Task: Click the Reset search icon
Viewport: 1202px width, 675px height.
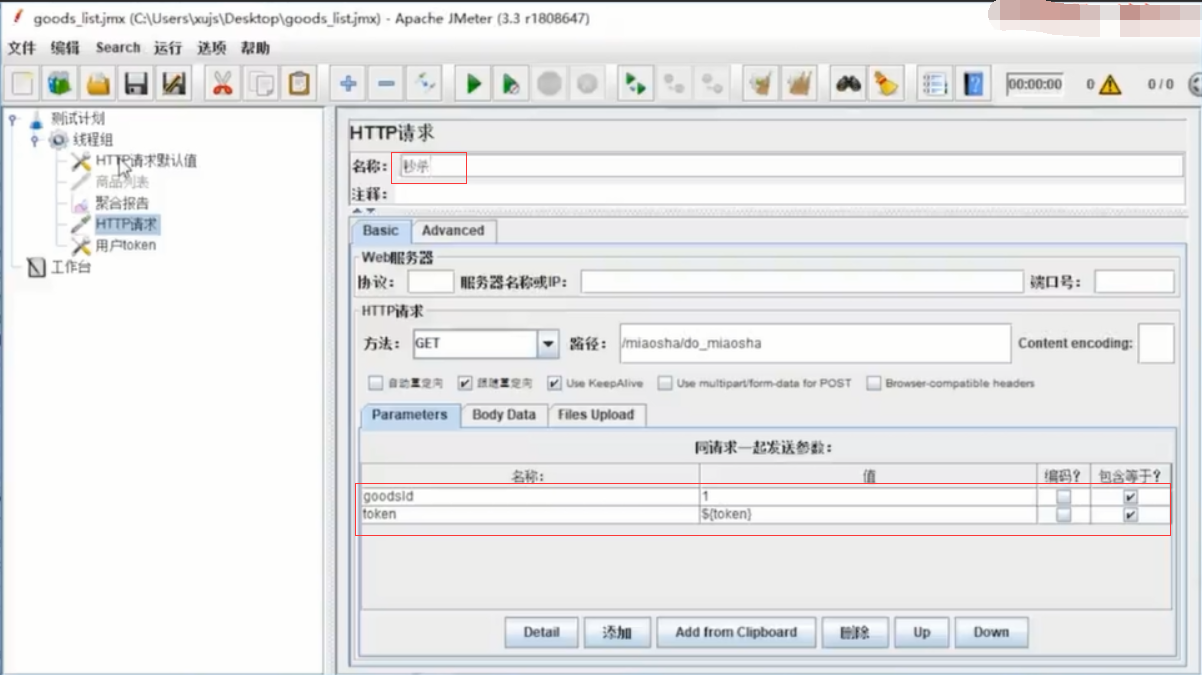Action: click(885, 84)
